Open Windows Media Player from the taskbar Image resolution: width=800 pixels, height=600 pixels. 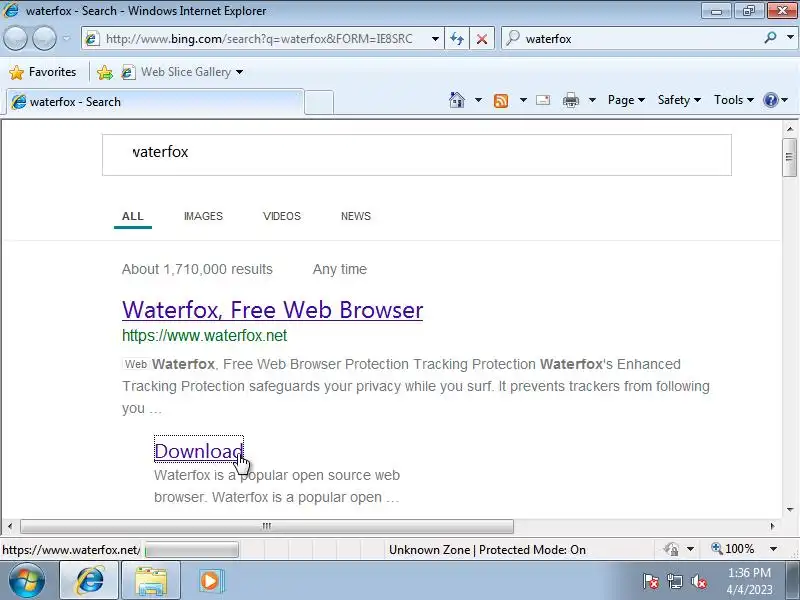[210, 581]
